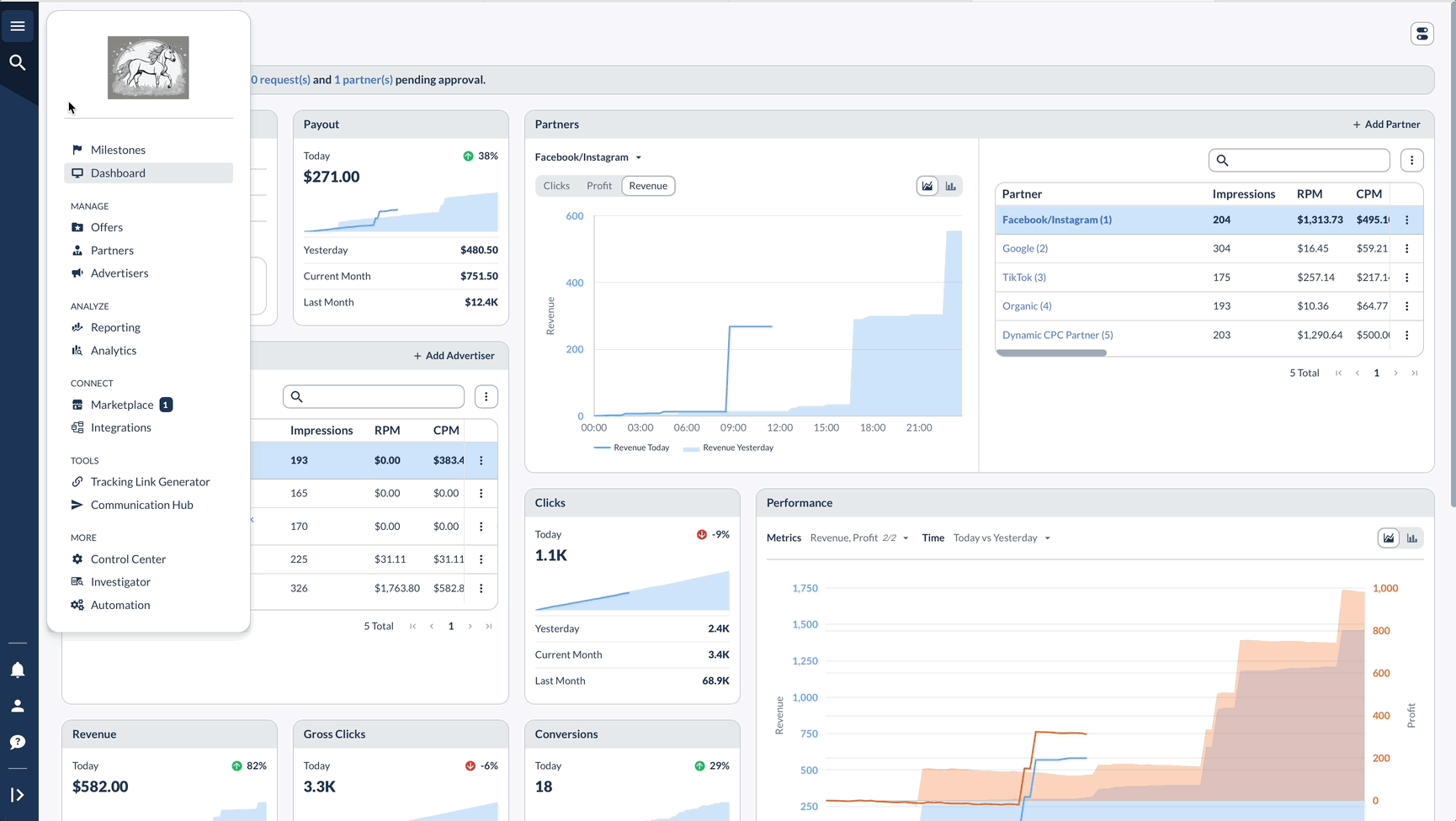Click Add Partner
Screen dimensions: 1456x821
click(1386, 124)
